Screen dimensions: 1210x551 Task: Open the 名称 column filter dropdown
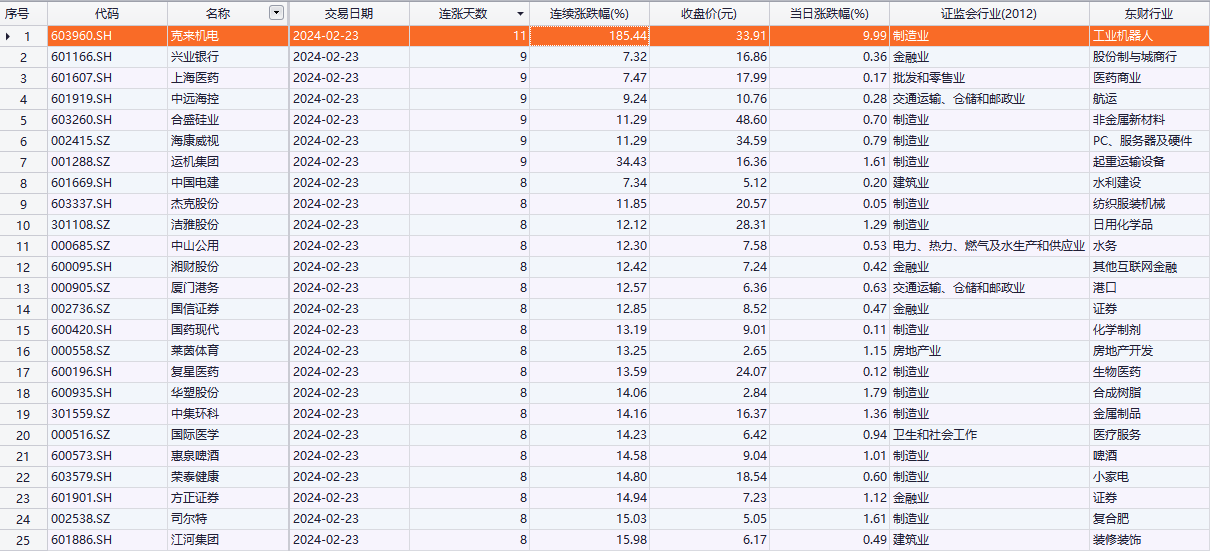tap(277, 13)
